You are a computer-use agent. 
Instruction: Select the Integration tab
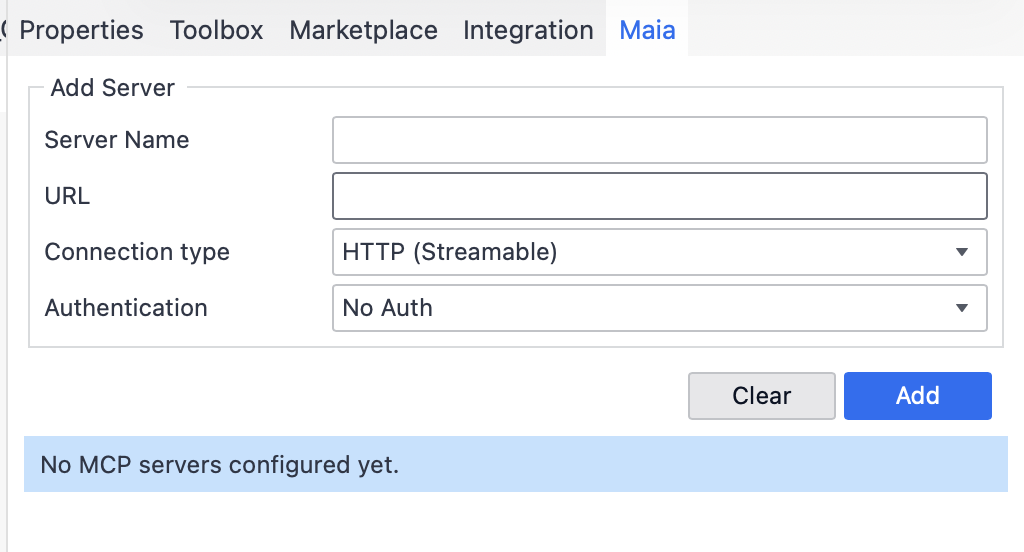[528, 30]
